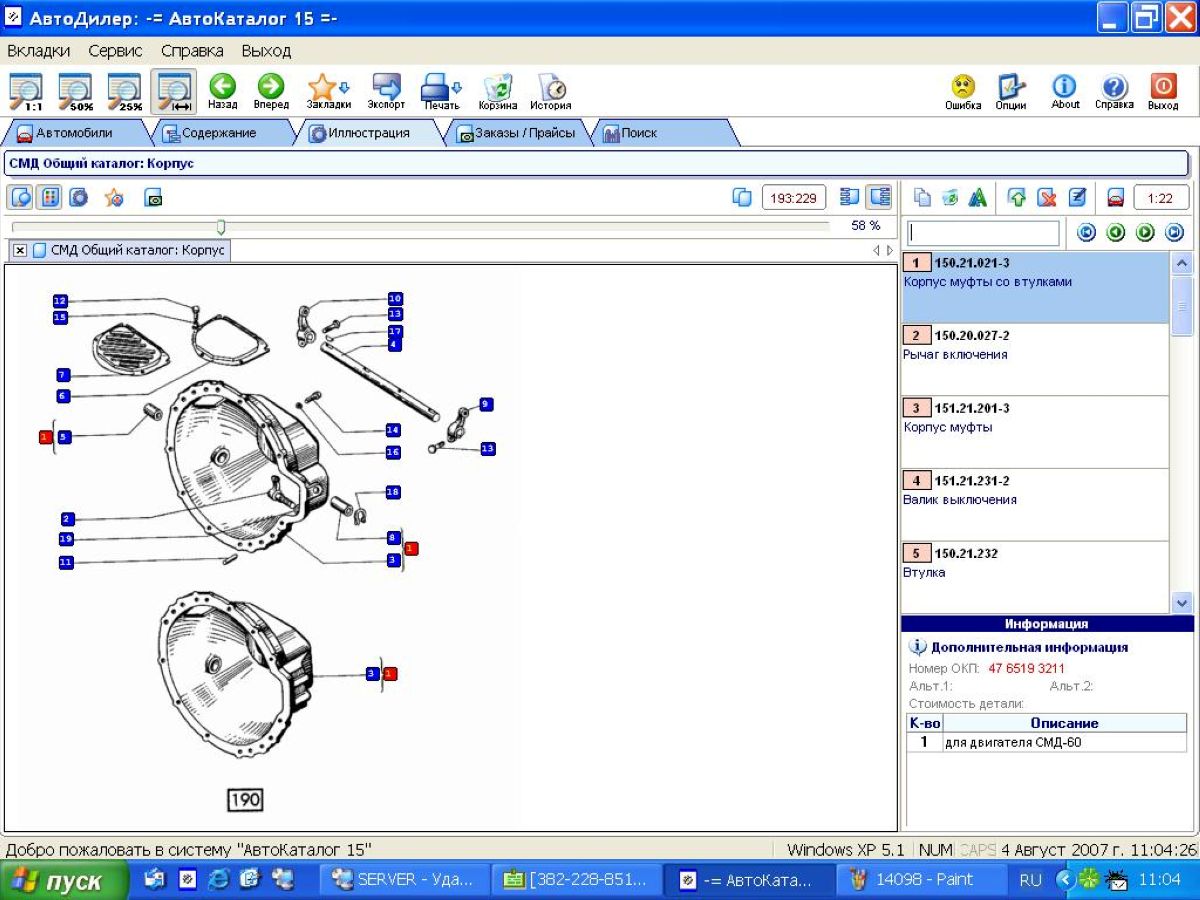Toggle the colored grid view button

(49, 198)
